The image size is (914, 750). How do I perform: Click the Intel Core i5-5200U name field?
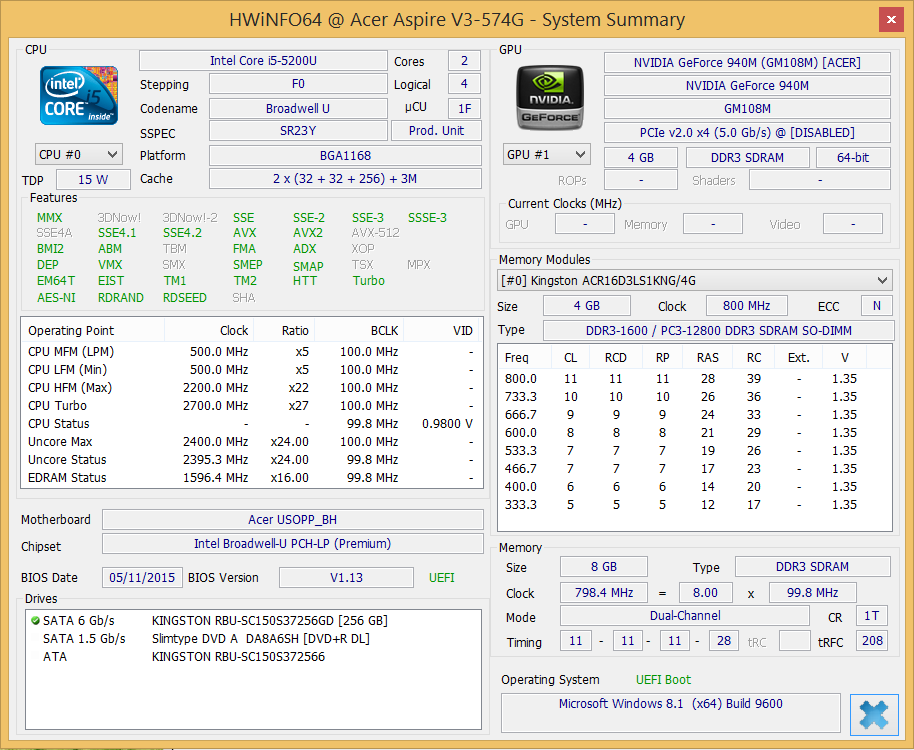tap(263, 61)
